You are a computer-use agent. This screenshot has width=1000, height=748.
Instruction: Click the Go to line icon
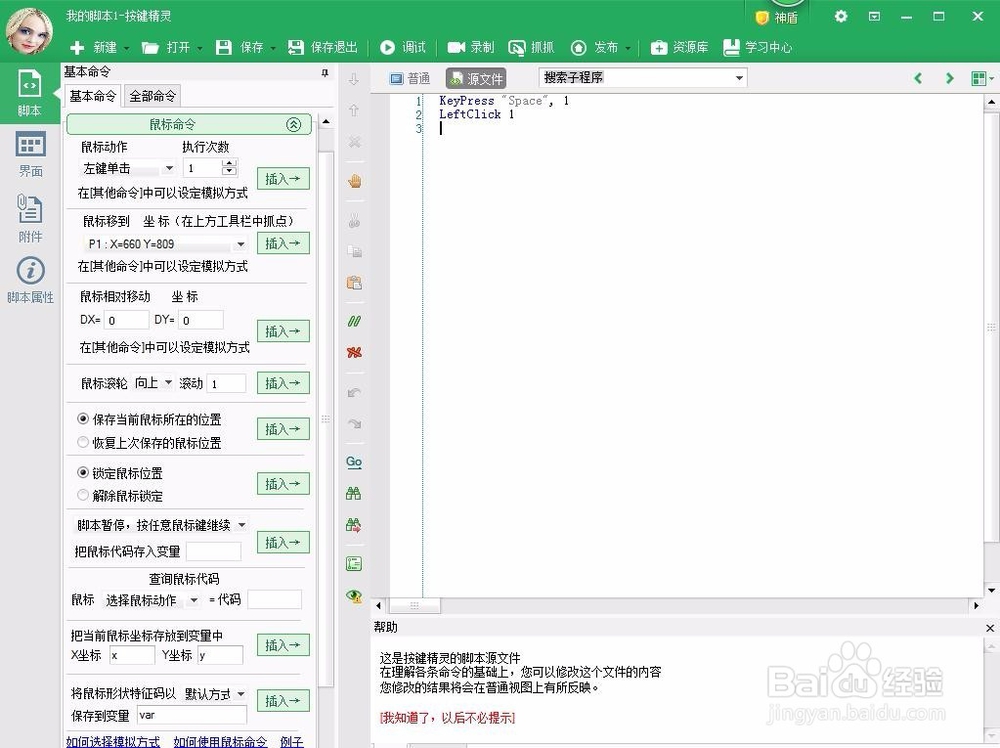pos(354,462)
